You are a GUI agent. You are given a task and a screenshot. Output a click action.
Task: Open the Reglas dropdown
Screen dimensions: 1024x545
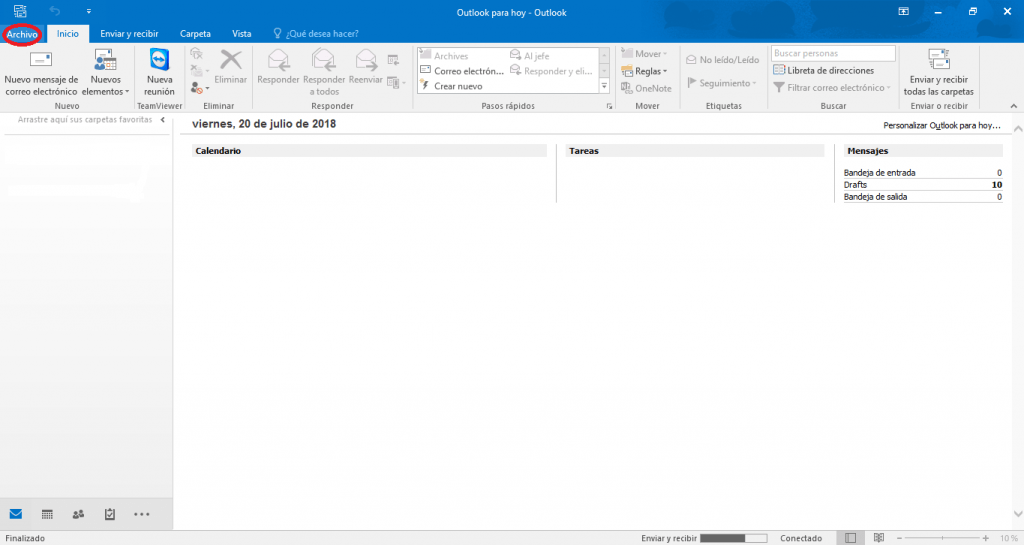[645, 71]
